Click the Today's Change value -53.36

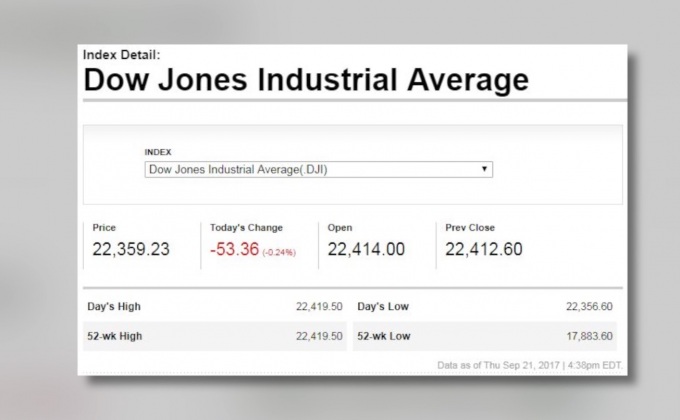(x=234, y=250)
